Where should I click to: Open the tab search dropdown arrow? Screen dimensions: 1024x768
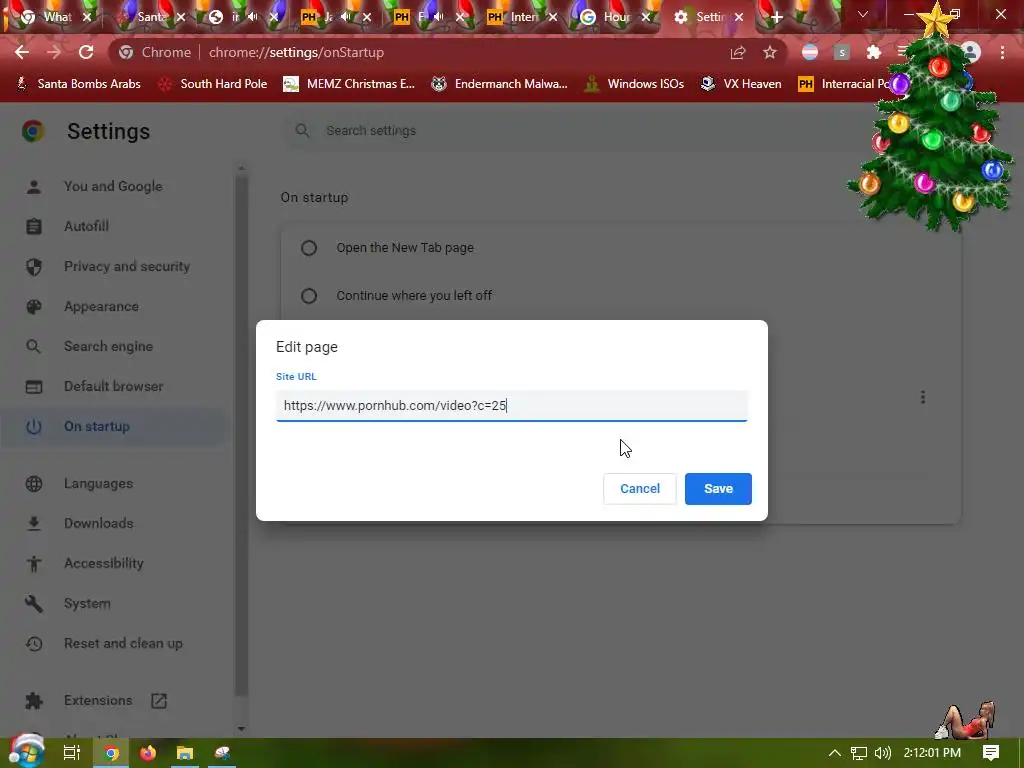pos(863,14)
